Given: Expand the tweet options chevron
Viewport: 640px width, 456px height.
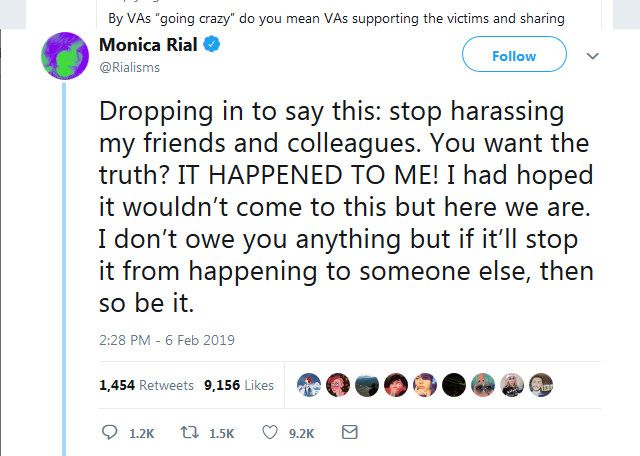Looking at the screenshot, I should 593,56.
